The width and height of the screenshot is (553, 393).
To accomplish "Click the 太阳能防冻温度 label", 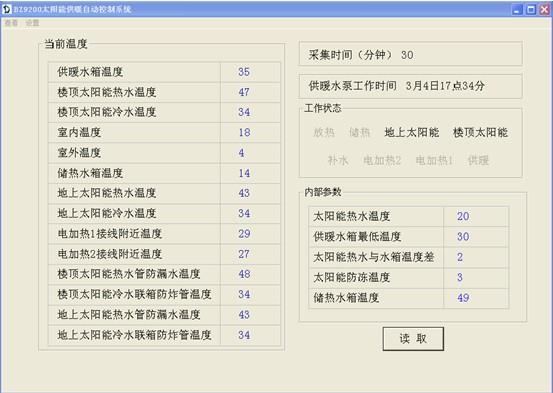I will coord(352,277).
